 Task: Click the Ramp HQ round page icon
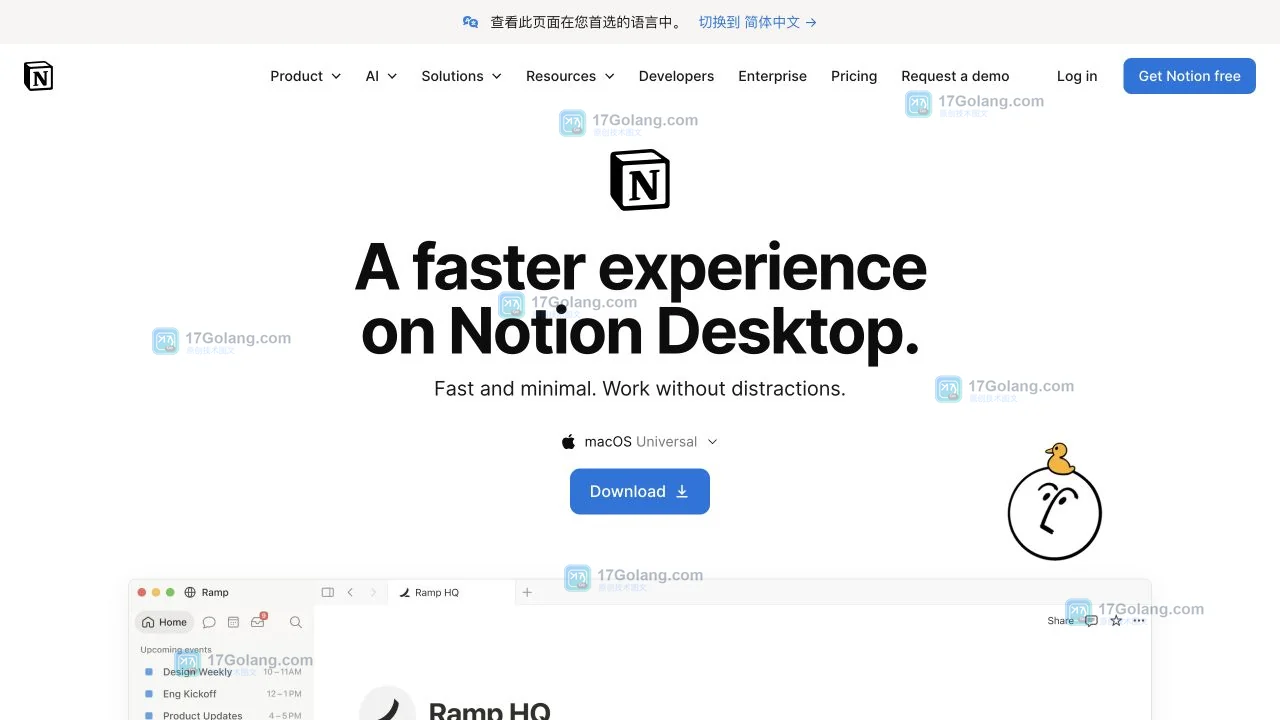(x=387, y=703)
